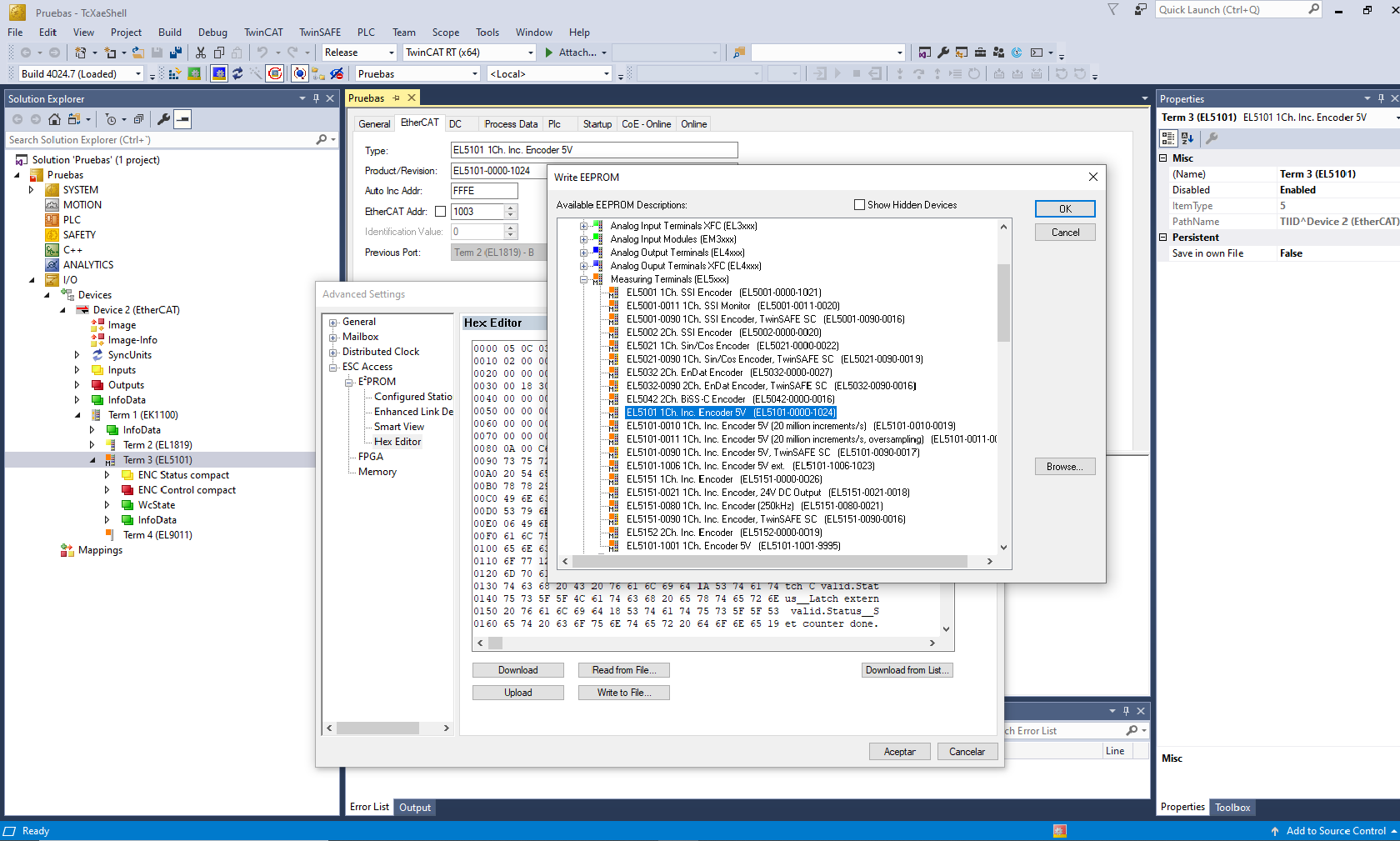
Task: Click the feedback icon beside Quick Launch
Action: coord(1140,9)
